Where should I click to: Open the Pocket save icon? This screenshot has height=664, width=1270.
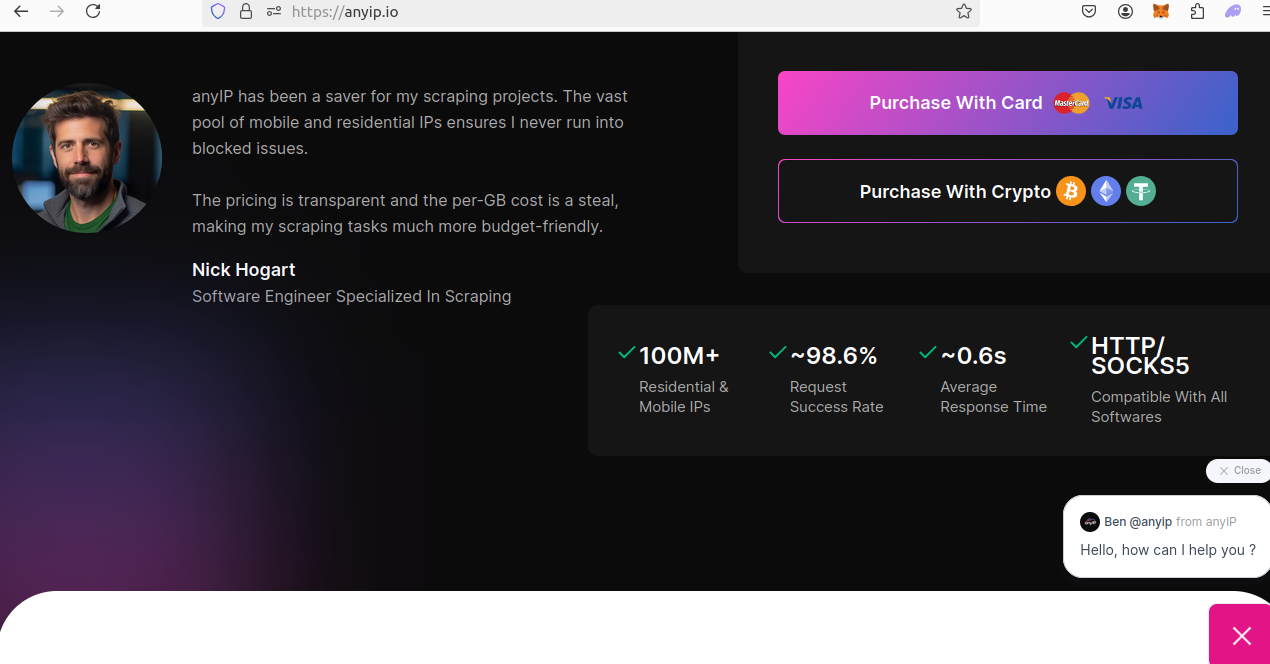click(x=1090, y=12)
